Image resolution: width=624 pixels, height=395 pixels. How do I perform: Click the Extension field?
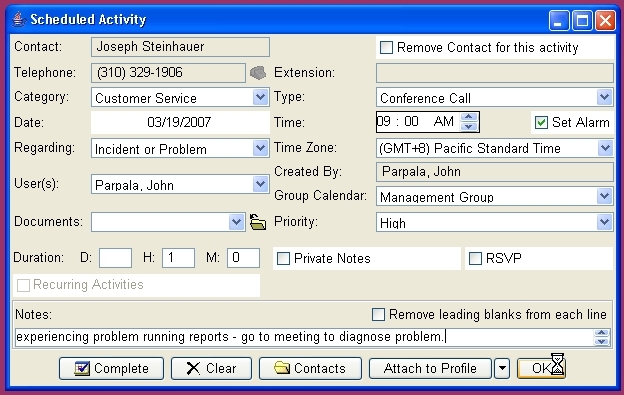tap(495, 73)
